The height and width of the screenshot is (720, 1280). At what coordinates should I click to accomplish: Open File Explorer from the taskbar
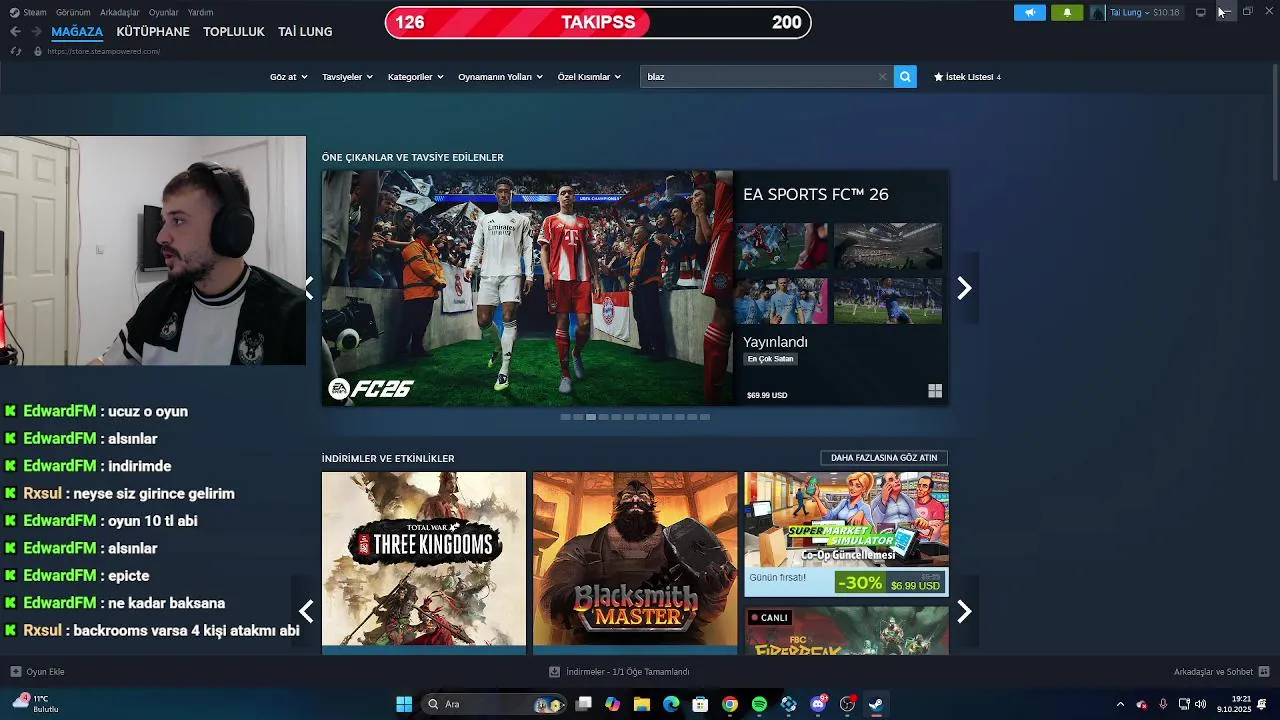point(642,704)
